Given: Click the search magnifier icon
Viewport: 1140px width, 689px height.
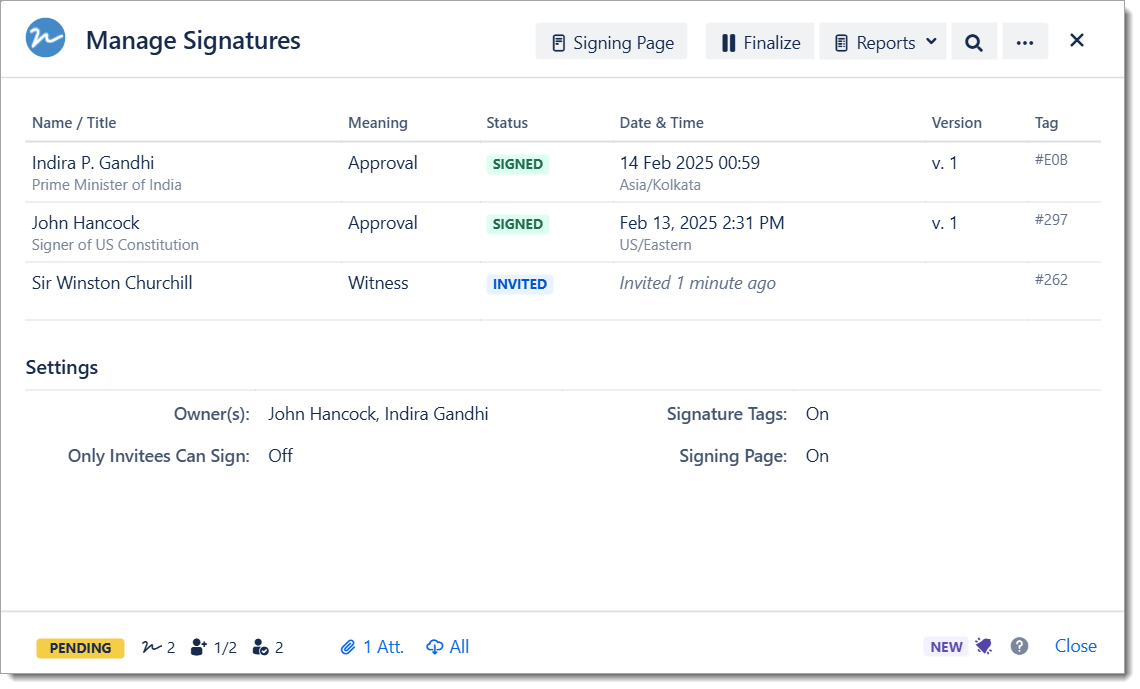Looking at the screenshot, I should click(974, 42).
